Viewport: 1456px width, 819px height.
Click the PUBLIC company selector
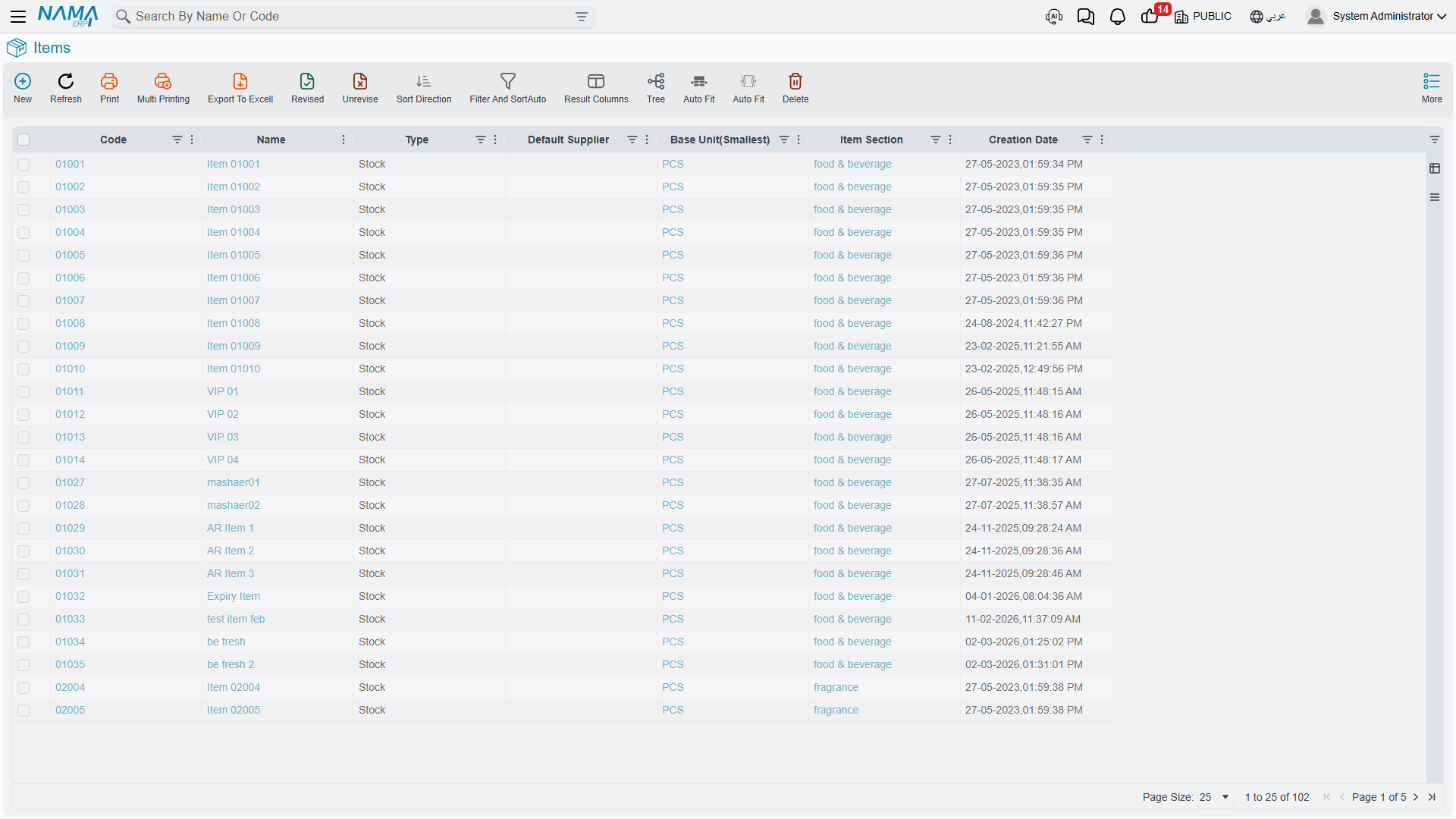coord(1203,17)
